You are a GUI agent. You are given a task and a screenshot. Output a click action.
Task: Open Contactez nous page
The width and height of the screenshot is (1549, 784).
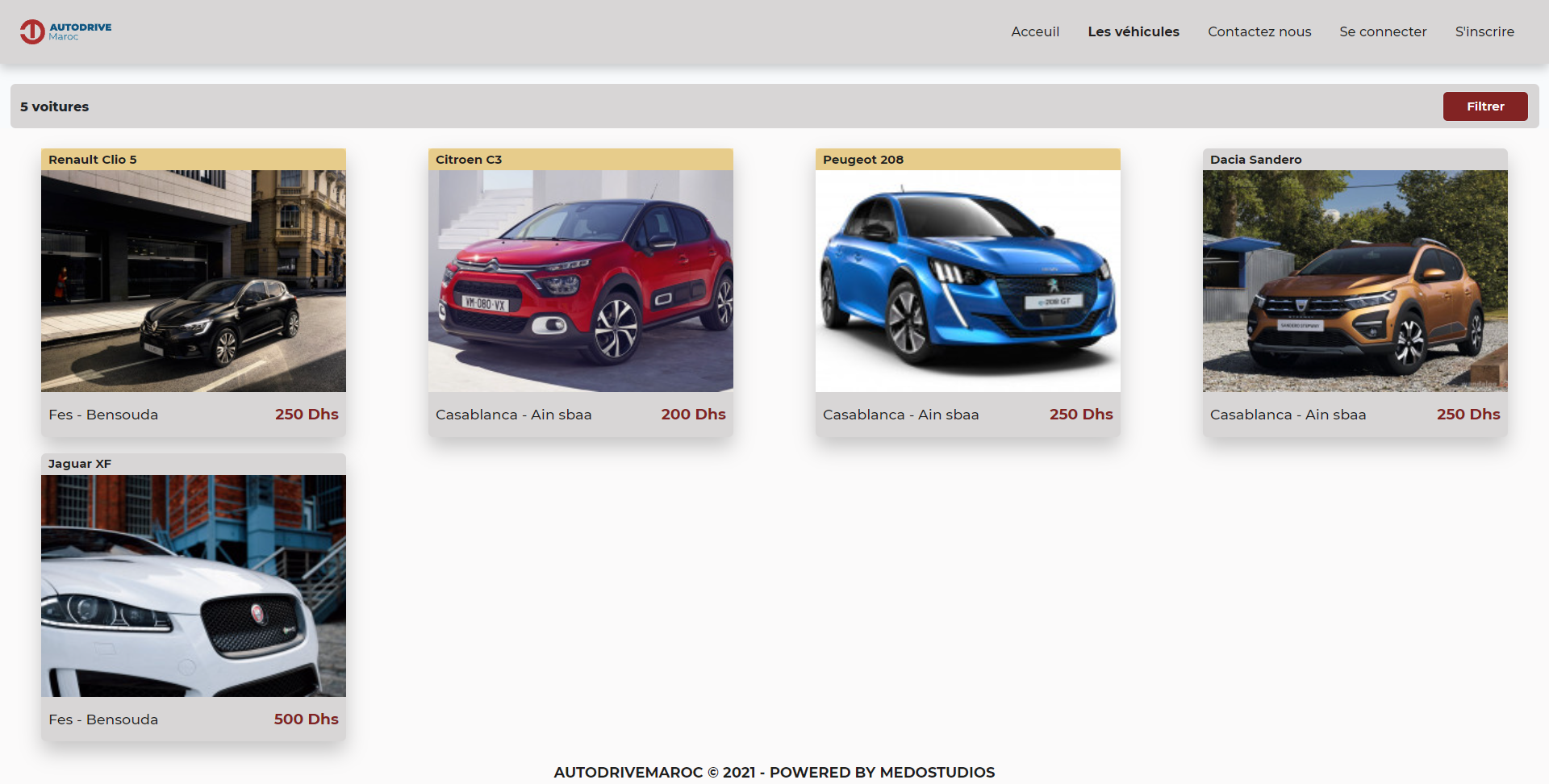(1259, 31)
